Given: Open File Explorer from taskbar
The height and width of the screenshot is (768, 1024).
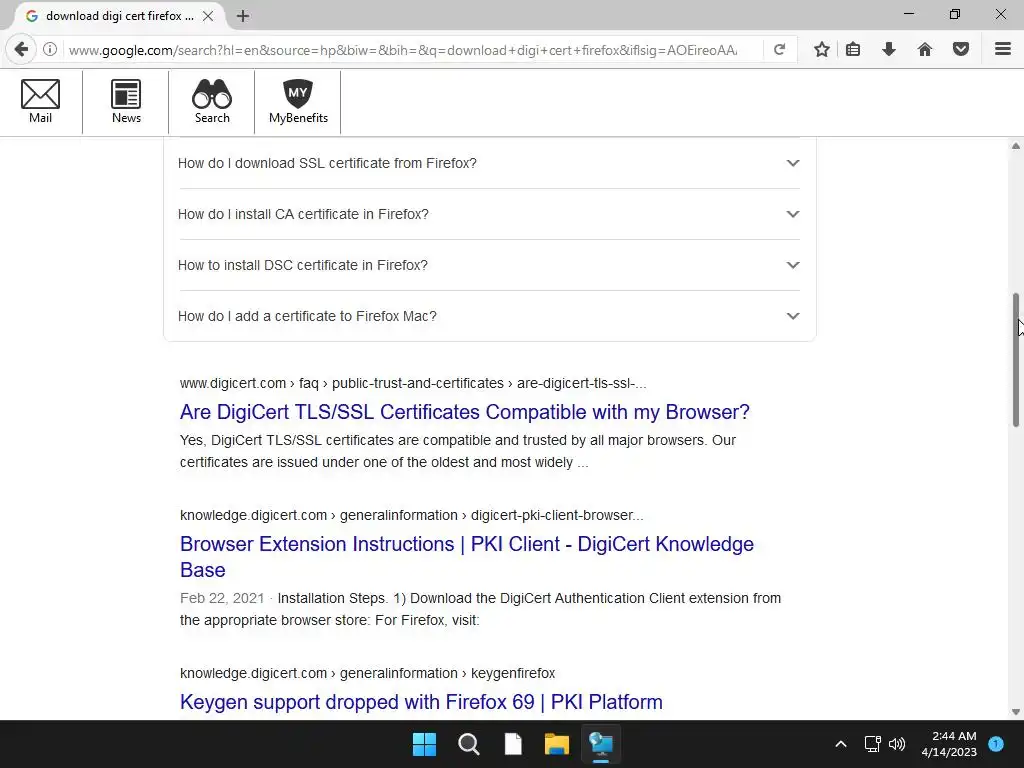Looking at the screenshot, I should [557, 744].
